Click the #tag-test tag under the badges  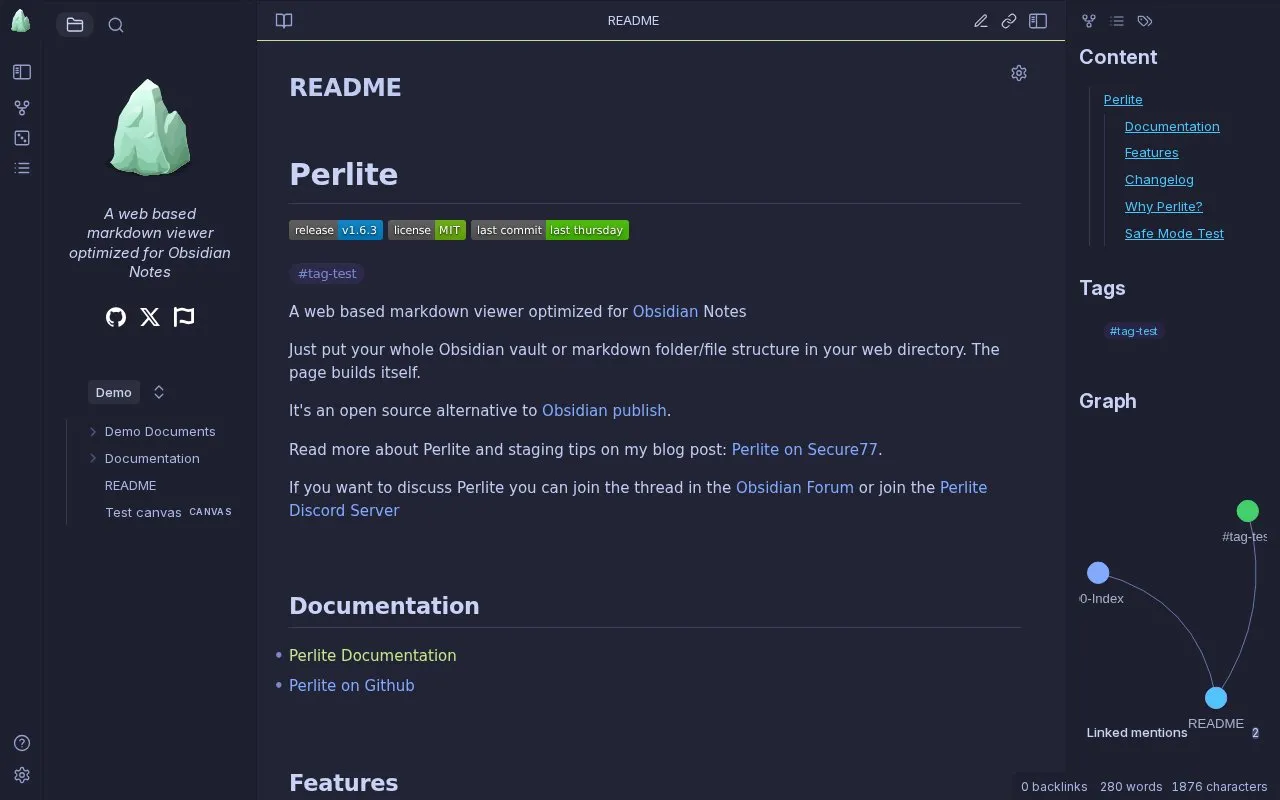327,274
